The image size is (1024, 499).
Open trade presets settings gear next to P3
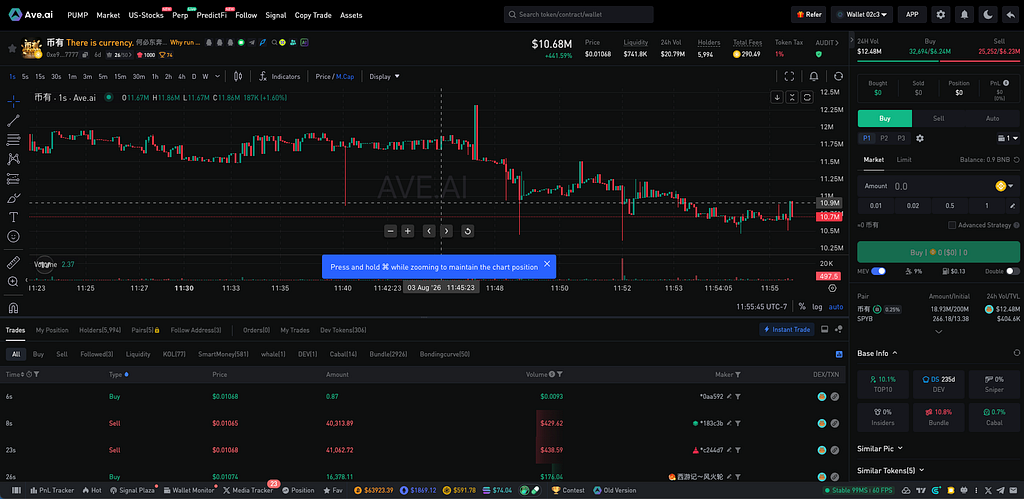point(920,138)
